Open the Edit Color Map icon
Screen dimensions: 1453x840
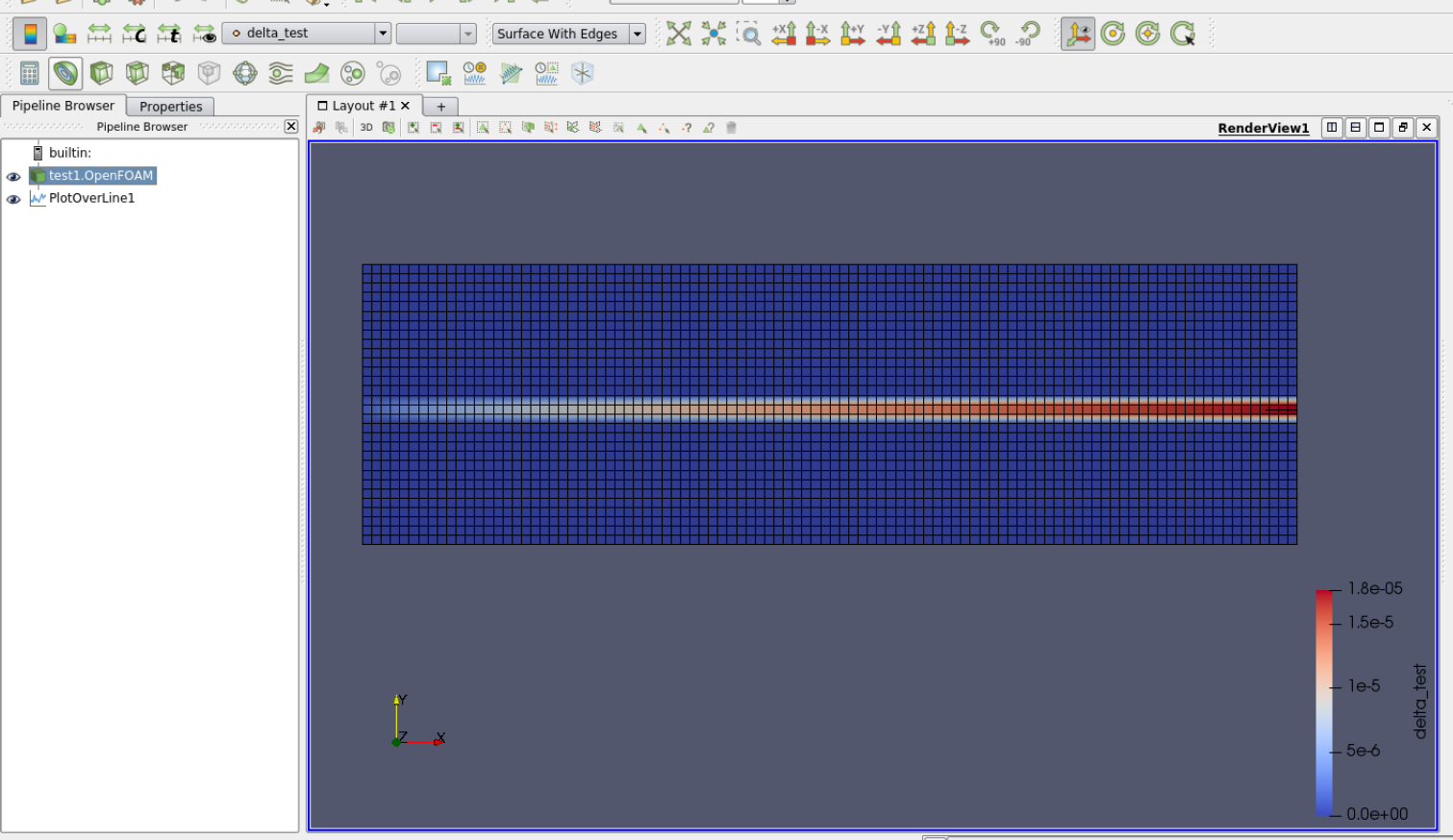[x=64, y=34]
